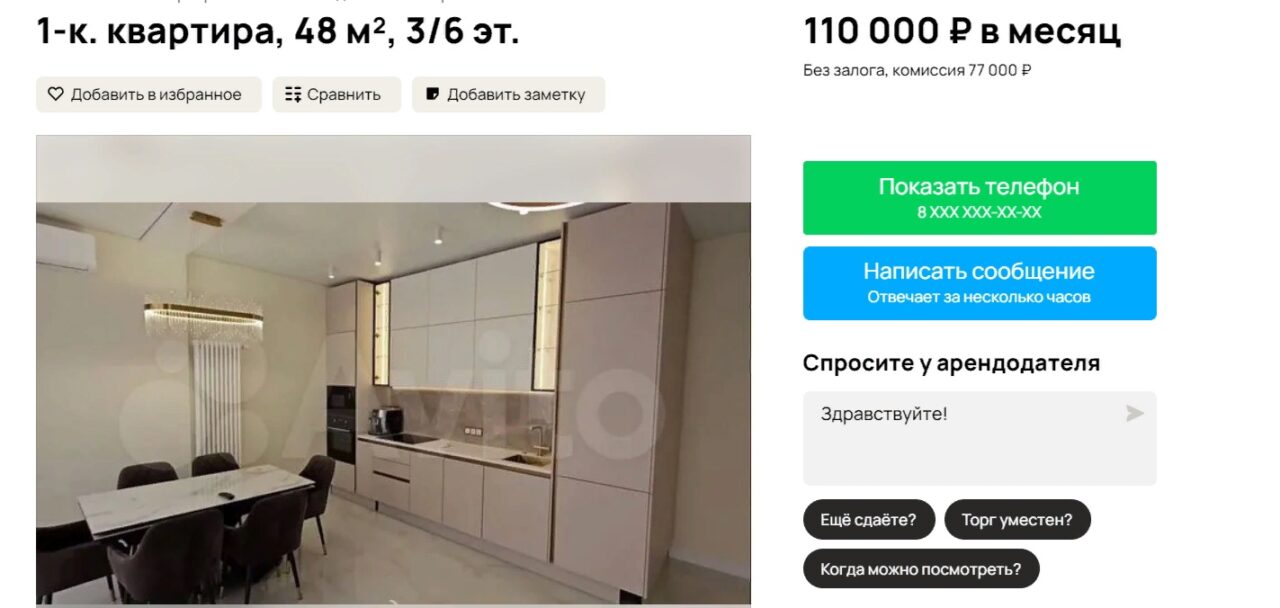Viewport: 1280px width, 608px height.
Task: Click the sticky note icon
Action: [433, 94]
